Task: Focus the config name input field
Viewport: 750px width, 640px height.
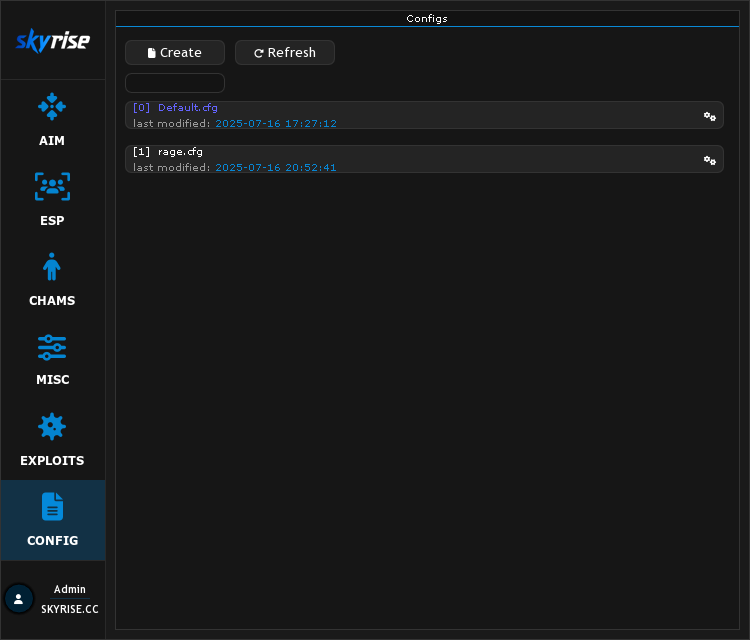Action: pos(175,83)
